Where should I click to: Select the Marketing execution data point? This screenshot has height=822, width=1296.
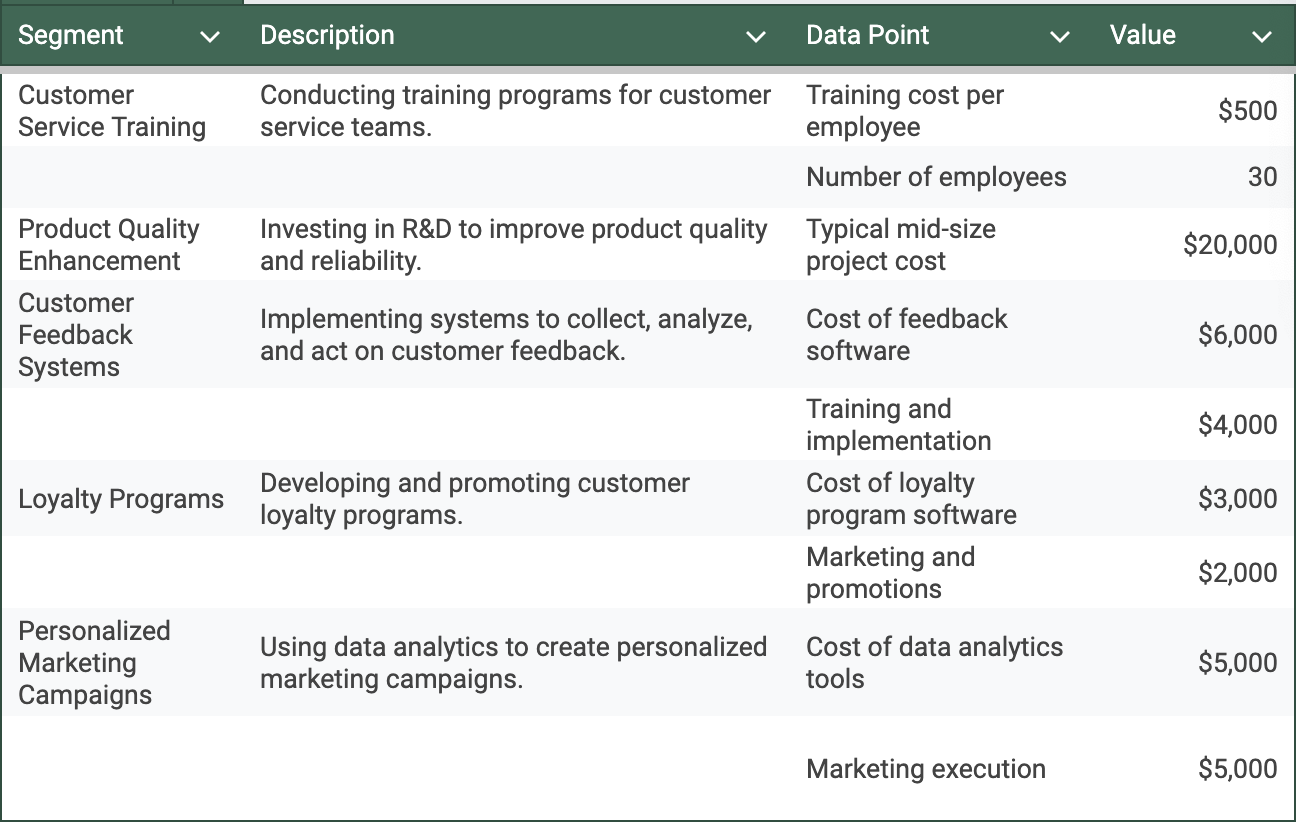tap(925, 769)
